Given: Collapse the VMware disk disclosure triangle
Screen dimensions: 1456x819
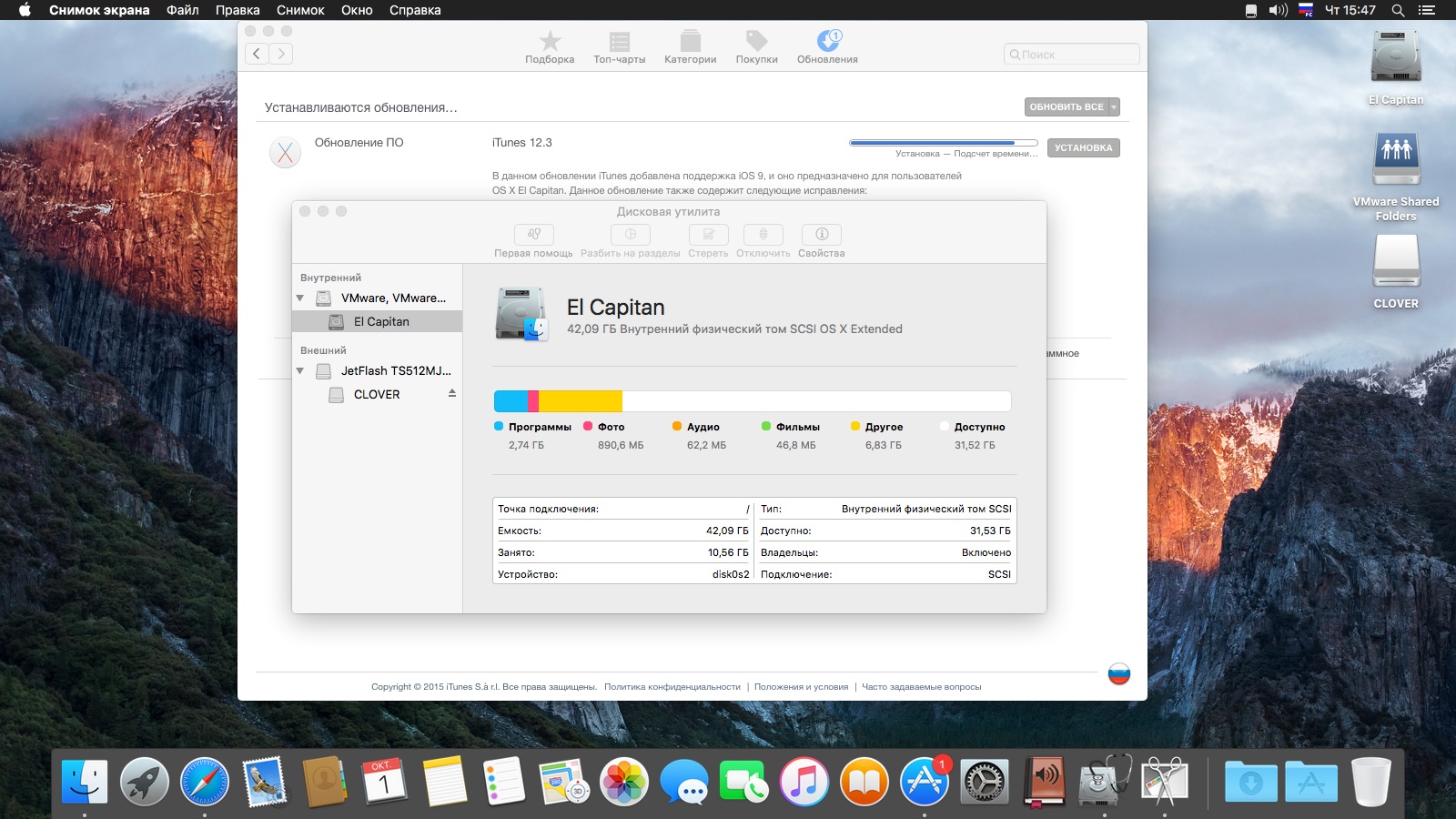Looking at the screenshot, I should (300, 298).
